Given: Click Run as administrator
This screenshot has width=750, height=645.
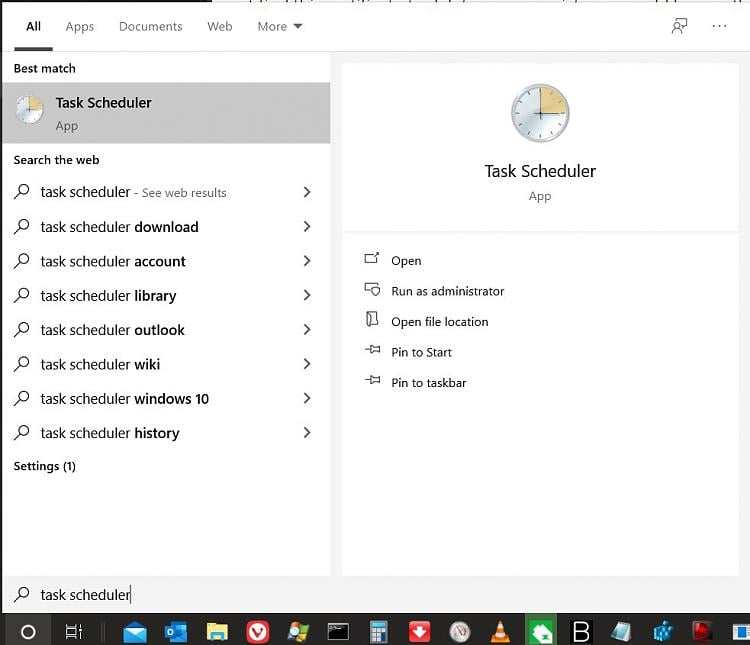Looking at the screenshot, I should (x=447, y=291).
